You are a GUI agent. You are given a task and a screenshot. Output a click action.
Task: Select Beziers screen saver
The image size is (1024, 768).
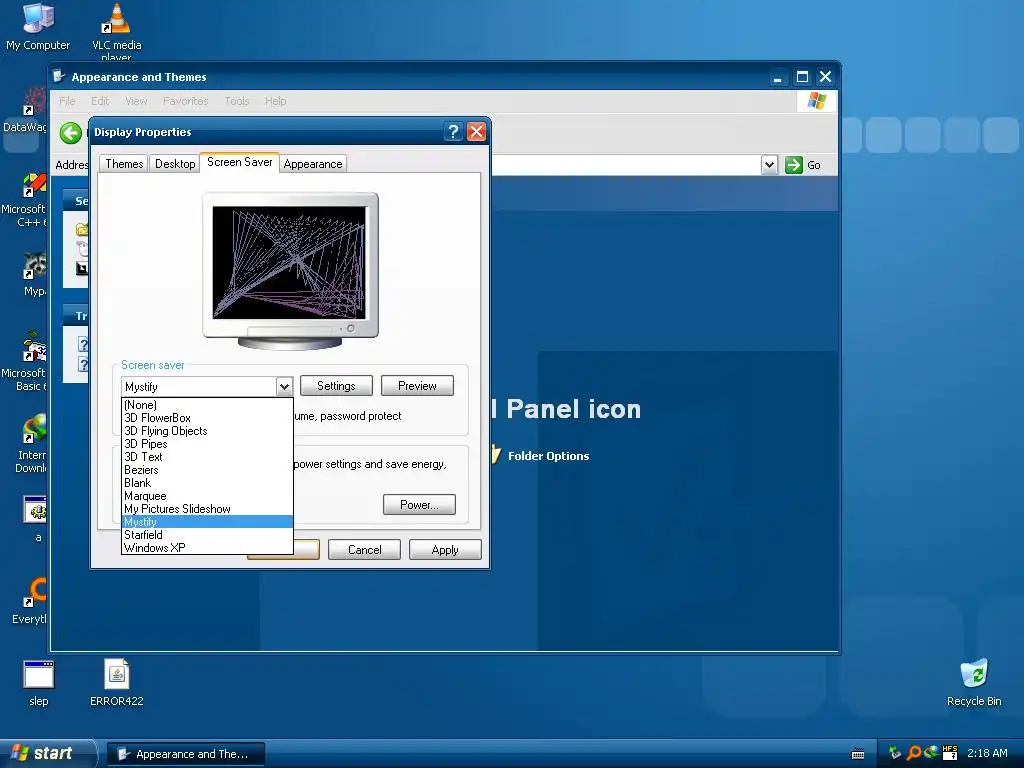[x=207, y=470]
